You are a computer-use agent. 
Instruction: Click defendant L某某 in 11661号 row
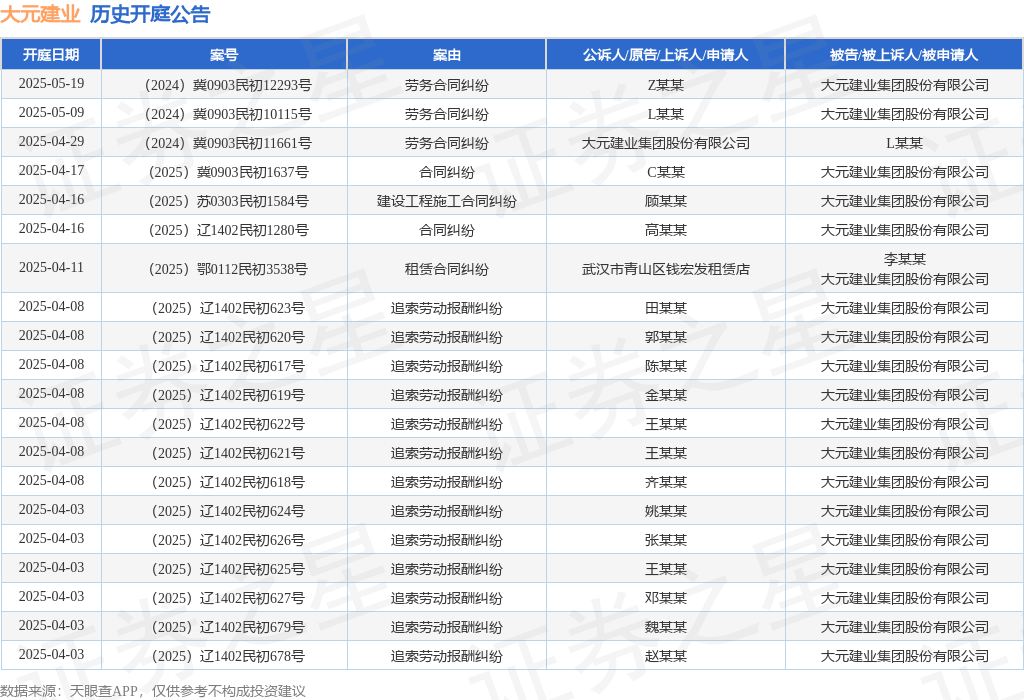pos(904,143)
